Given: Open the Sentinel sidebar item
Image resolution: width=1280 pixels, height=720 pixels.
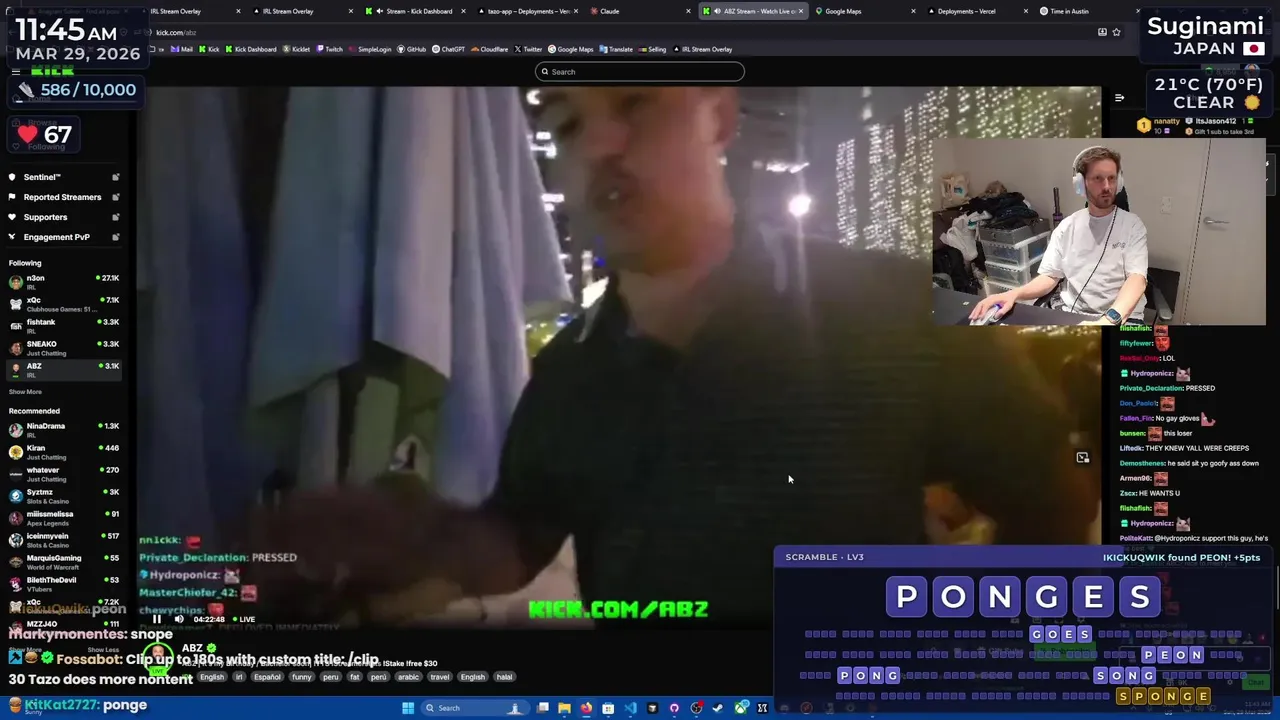Looking at the screenshot, I should coord(64,177).
